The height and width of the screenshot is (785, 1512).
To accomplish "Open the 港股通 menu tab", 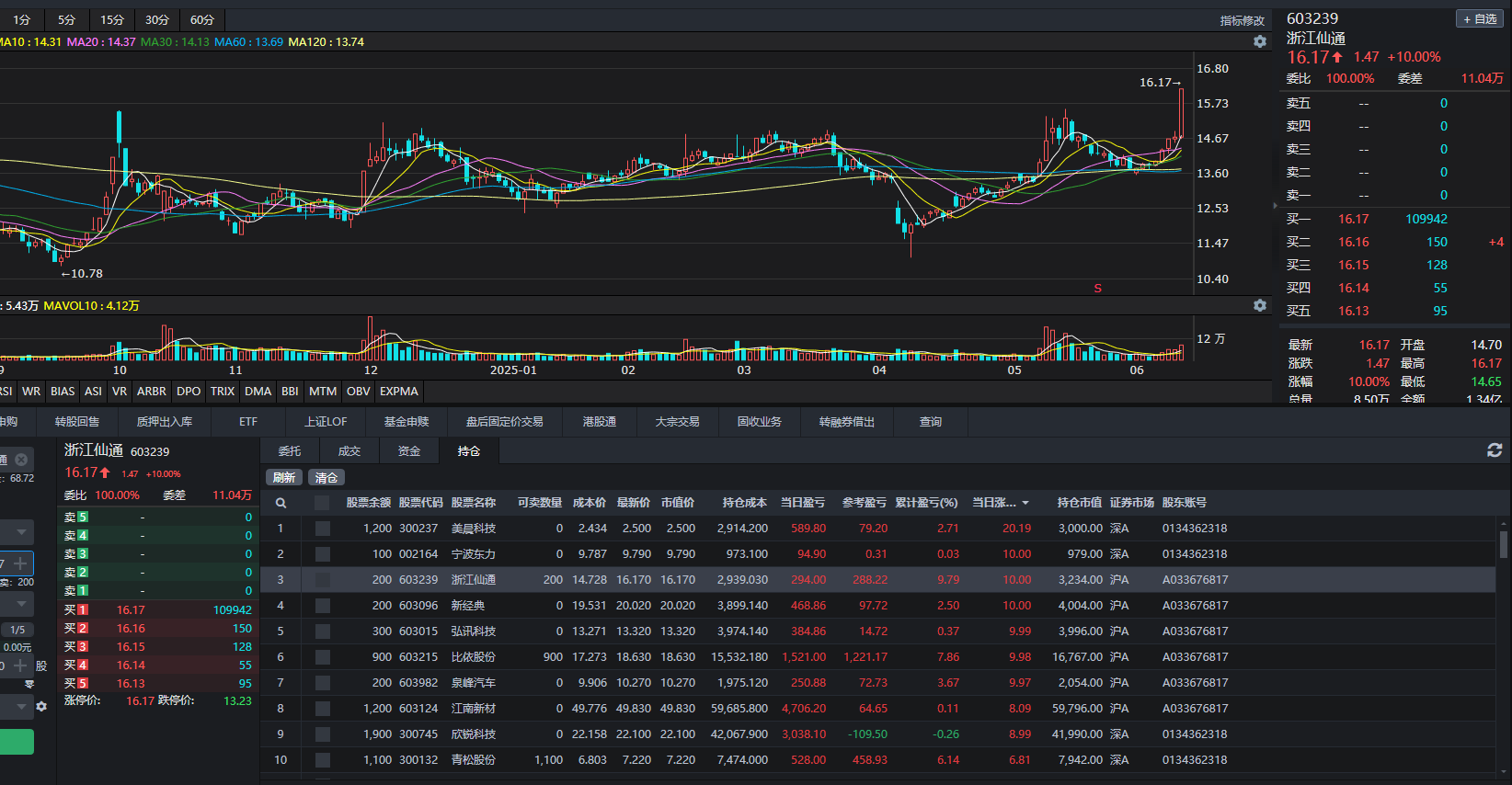I will click(600, 422).
